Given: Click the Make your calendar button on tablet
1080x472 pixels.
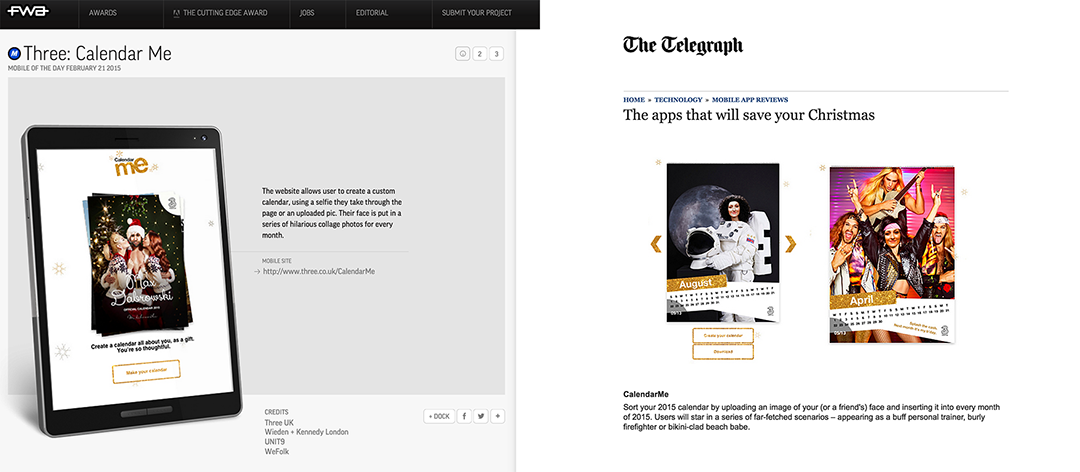Looking at the screenshot, I should (x=146, y=371).
